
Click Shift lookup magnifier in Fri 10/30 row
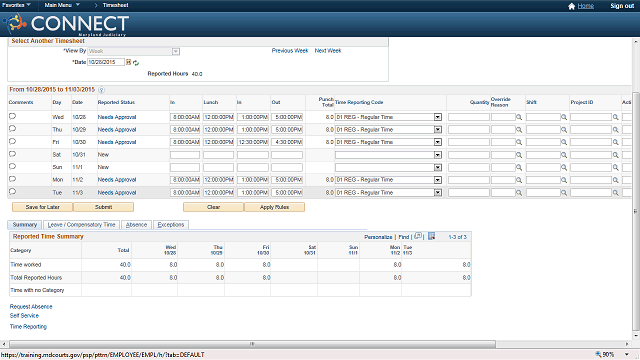[564, 142]
